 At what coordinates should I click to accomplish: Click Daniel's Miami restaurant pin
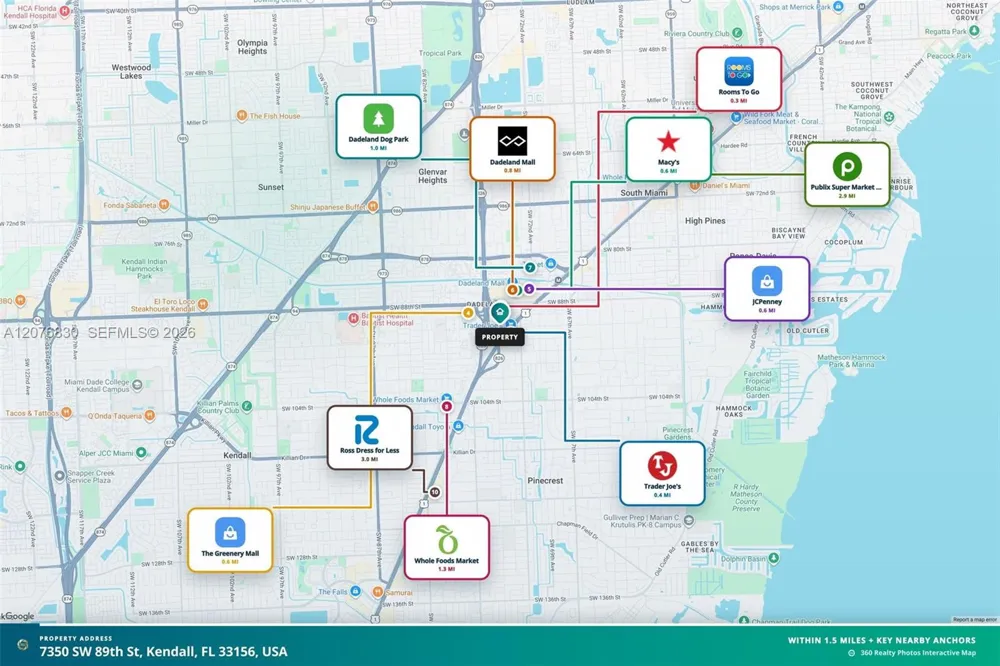(x=695, y=186)
